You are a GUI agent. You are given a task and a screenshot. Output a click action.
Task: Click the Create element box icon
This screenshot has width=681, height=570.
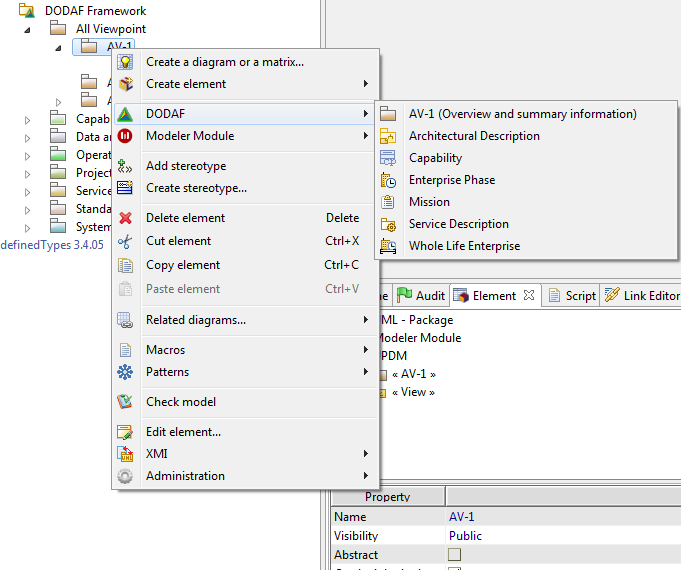pos(126,84)
